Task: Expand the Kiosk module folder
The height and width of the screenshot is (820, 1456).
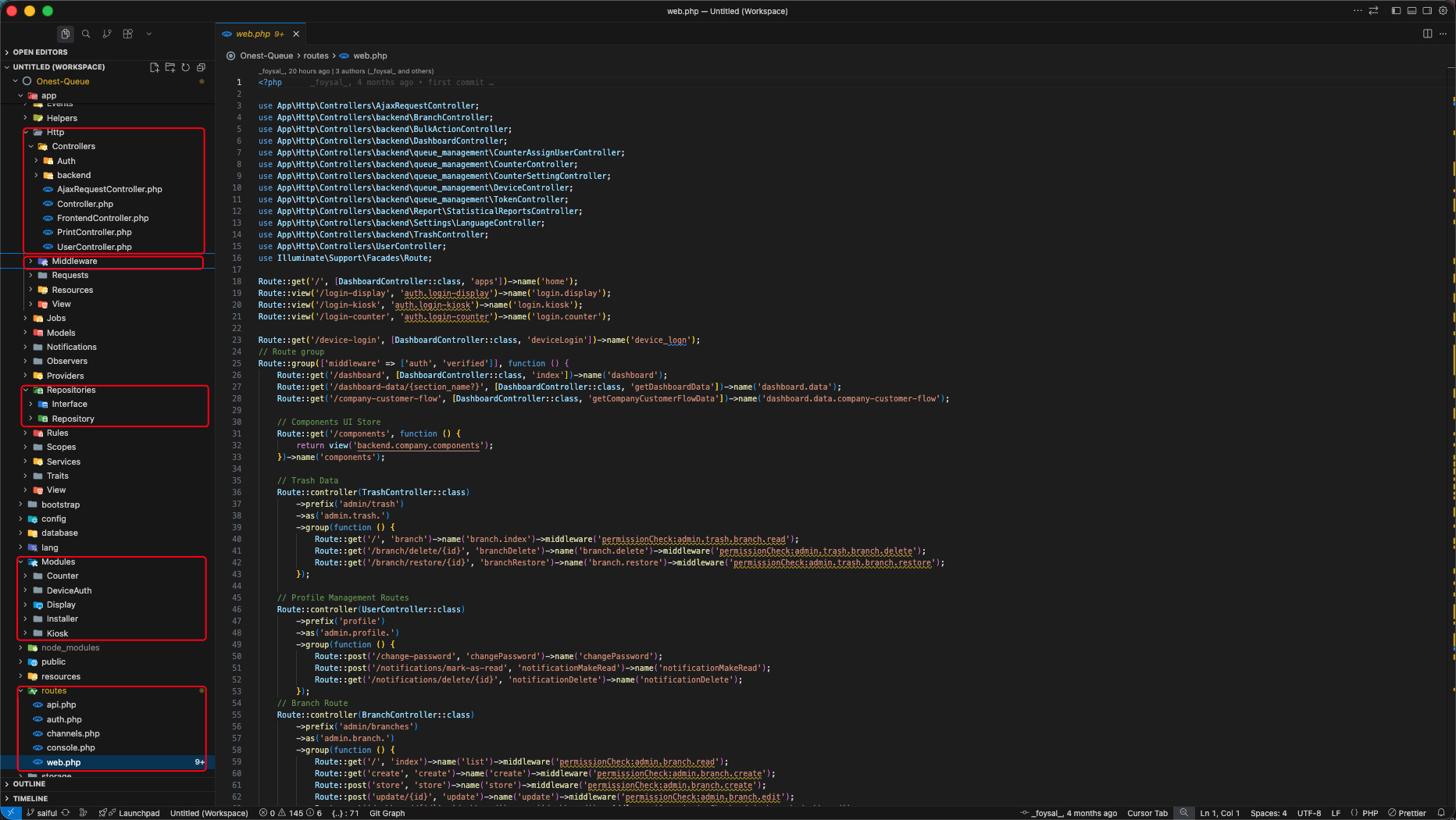Action: tap(57, 634)
